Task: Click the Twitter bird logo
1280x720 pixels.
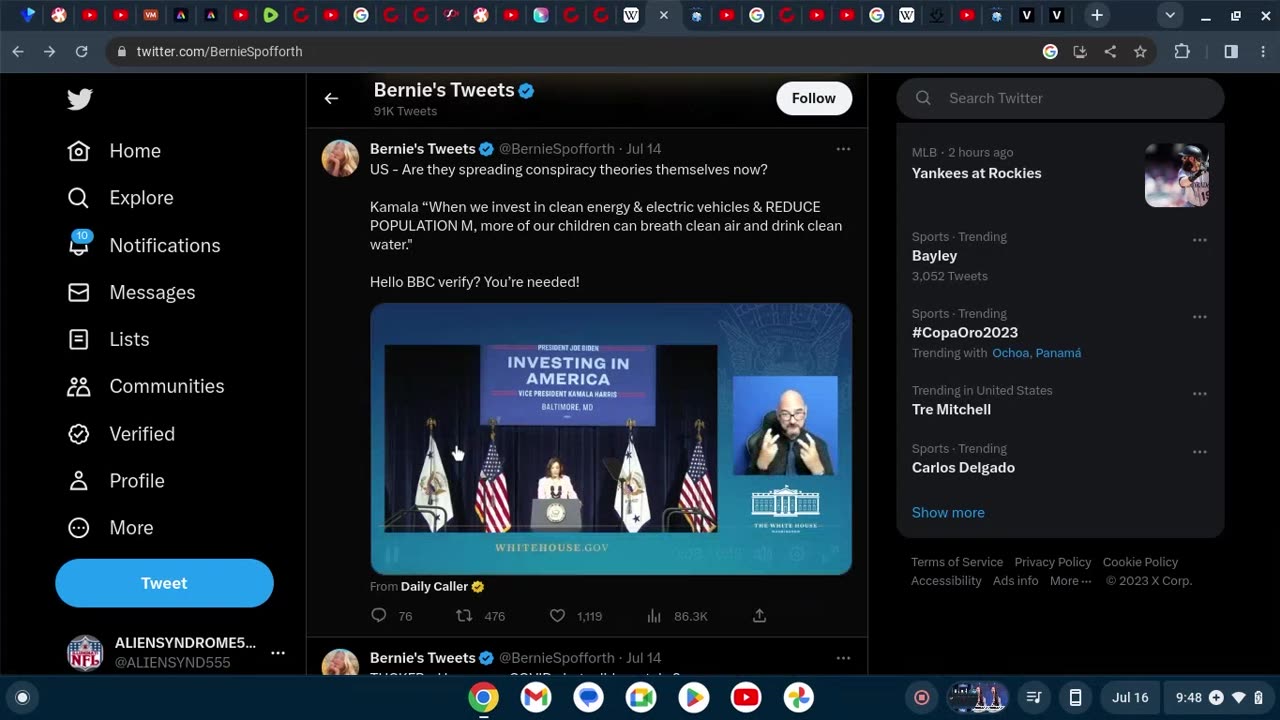Action: pyautogui.click(x=80, y=99)
